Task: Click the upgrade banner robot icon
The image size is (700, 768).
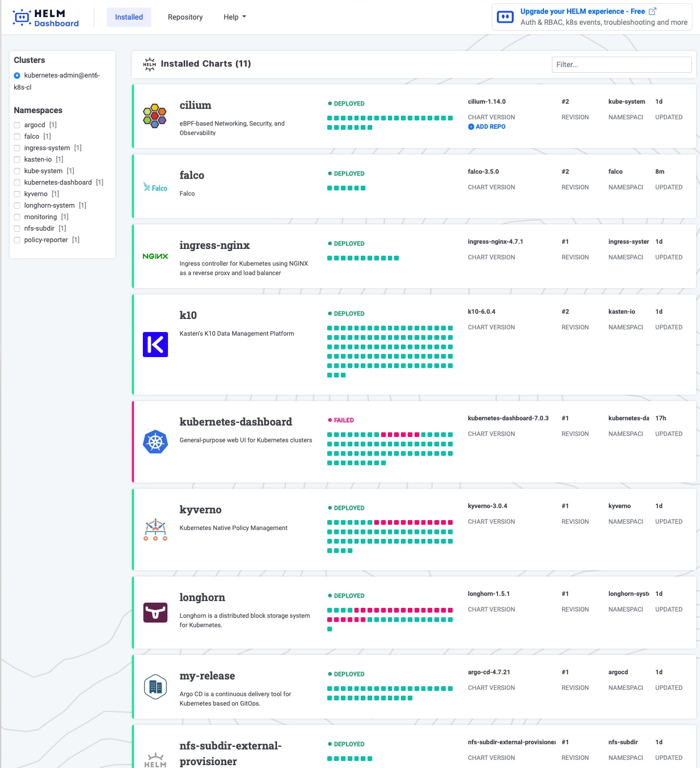Action: [x=505, y=17]
